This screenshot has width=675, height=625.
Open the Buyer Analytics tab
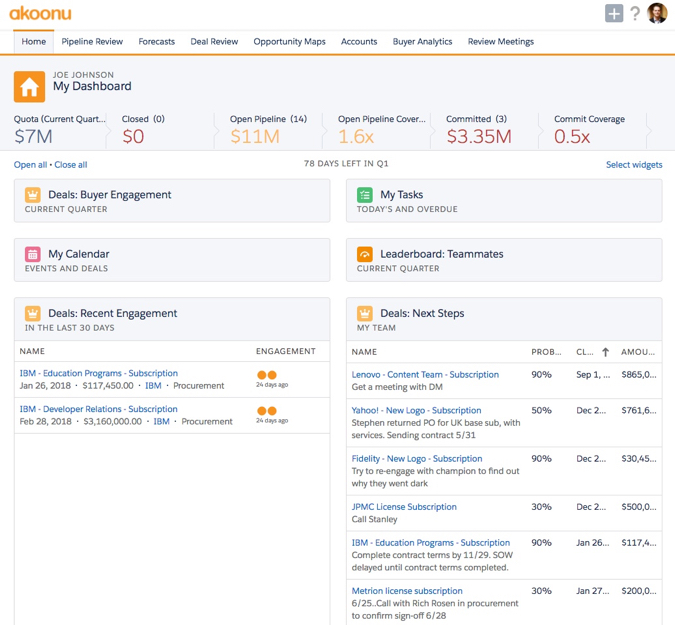[x=422, y=42]
